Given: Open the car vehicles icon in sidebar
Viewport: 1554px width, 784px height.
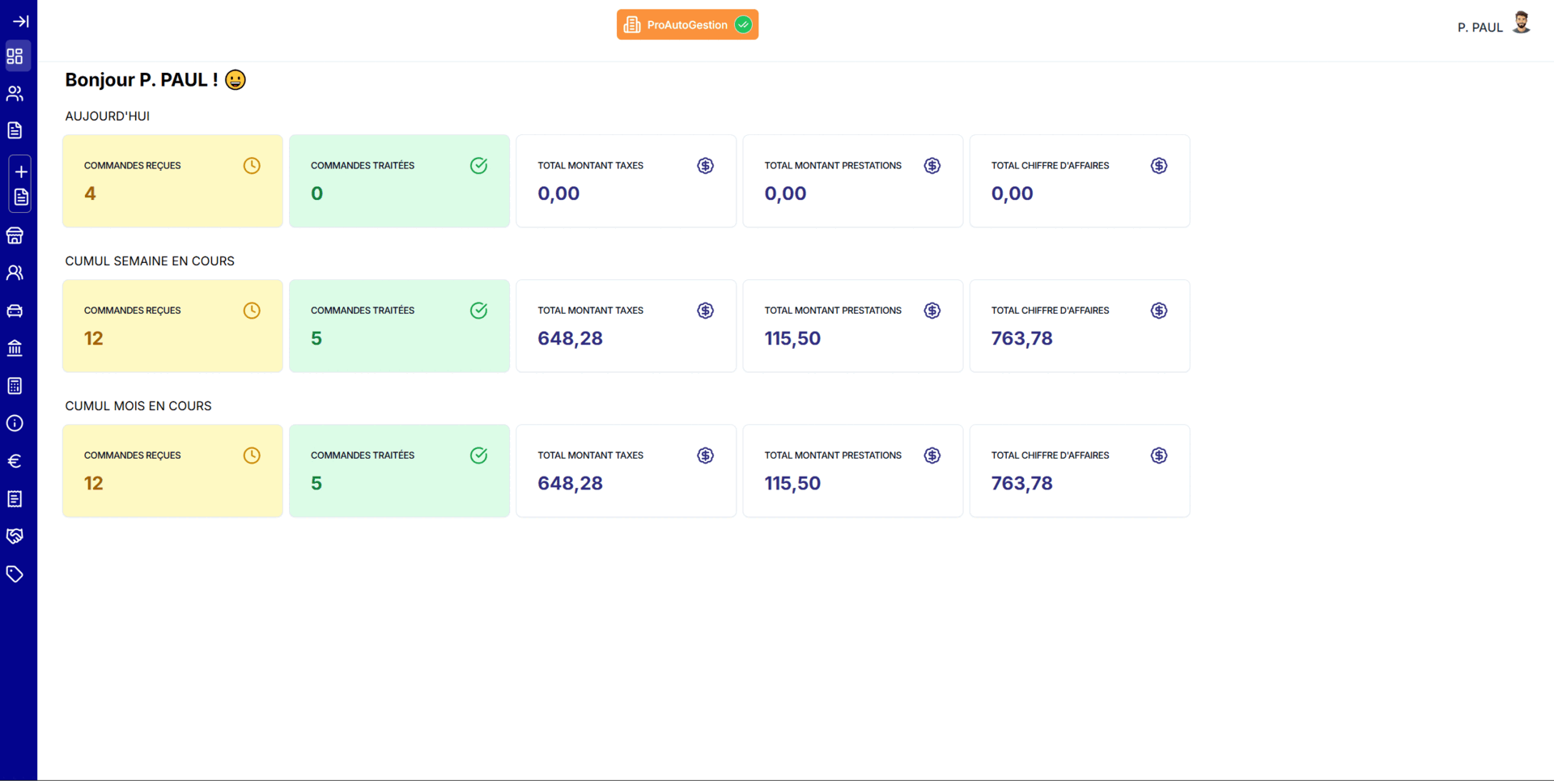Looking at the screenshot, I should (15, 311).
